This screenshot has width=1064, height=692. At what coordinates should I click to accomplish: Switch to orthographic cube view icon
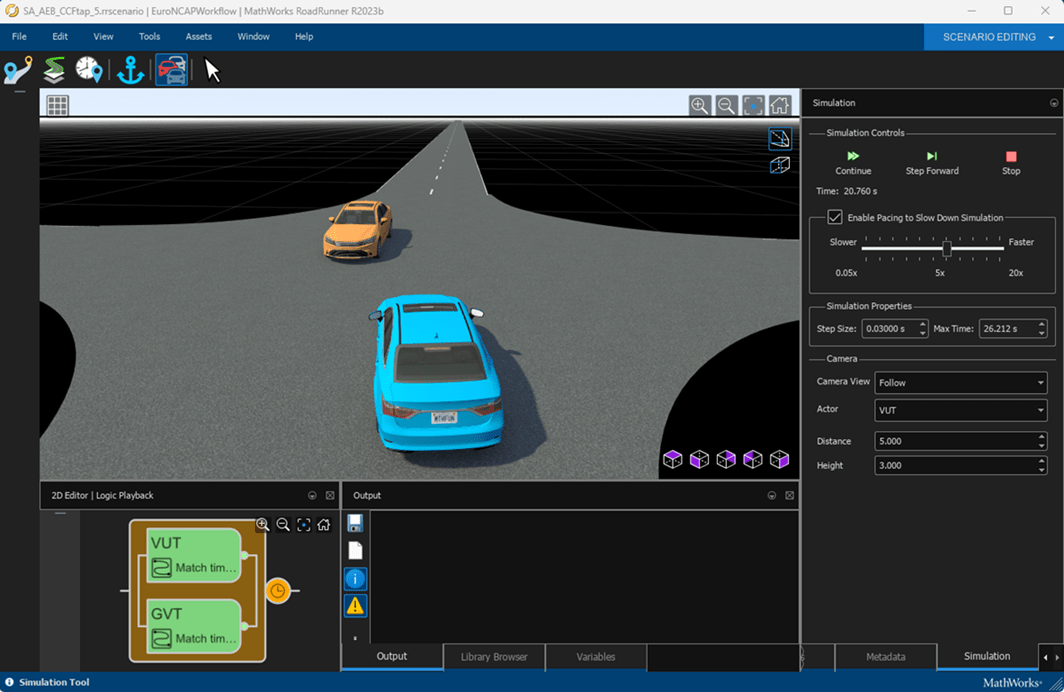coord(780,165)
